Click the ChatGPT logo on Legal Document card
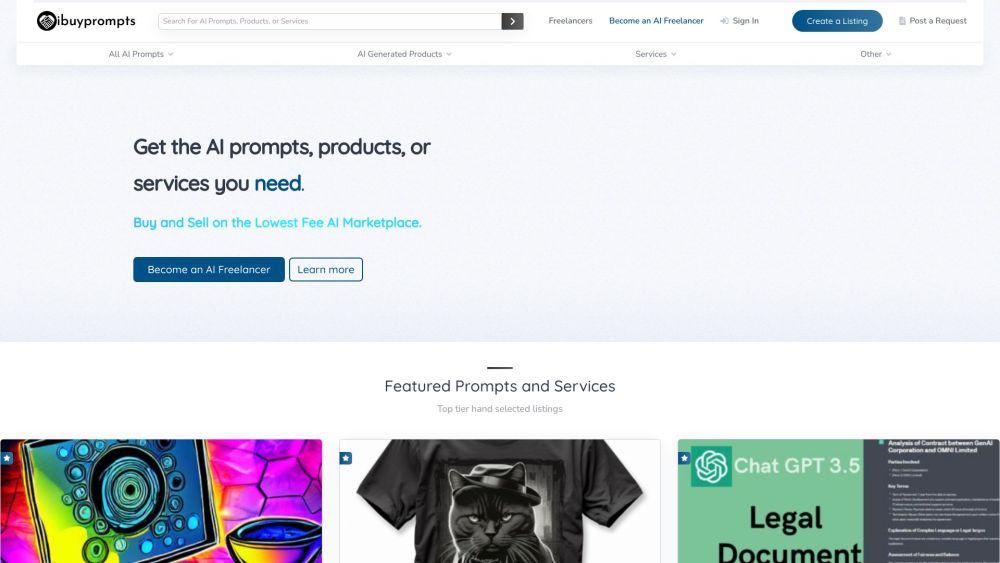Viewport: 1000px width, 563px height. [x=711, y=466]
